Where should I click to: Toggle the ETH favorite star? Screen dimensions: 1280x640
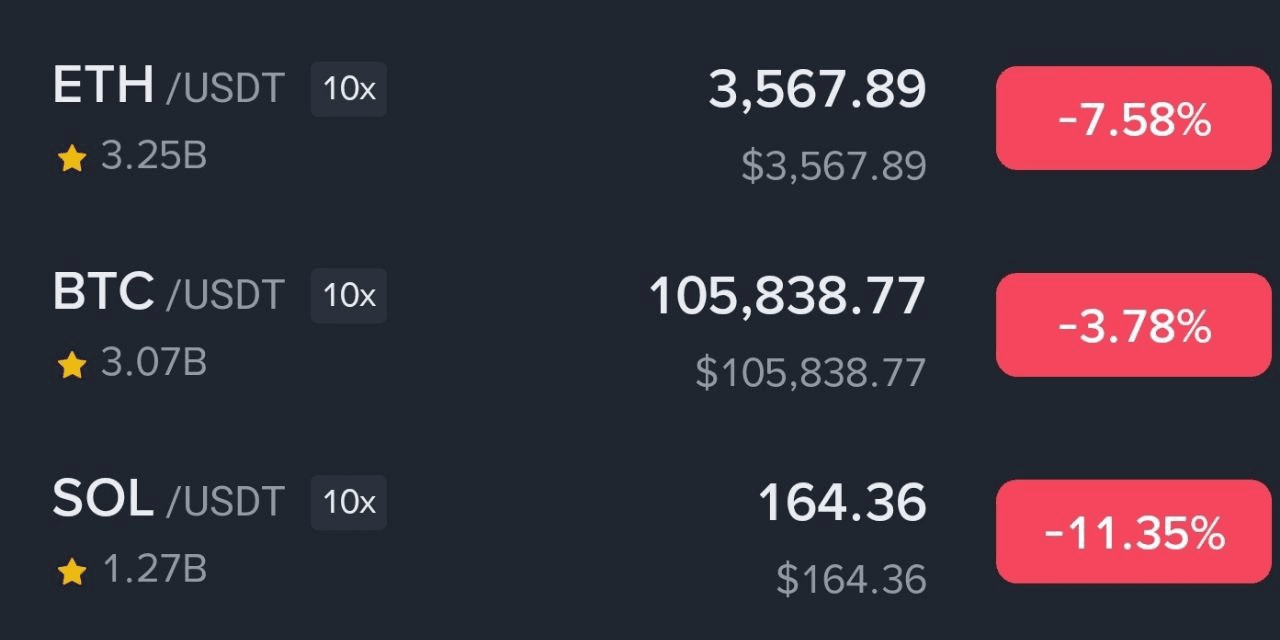[x=72, y=158]
